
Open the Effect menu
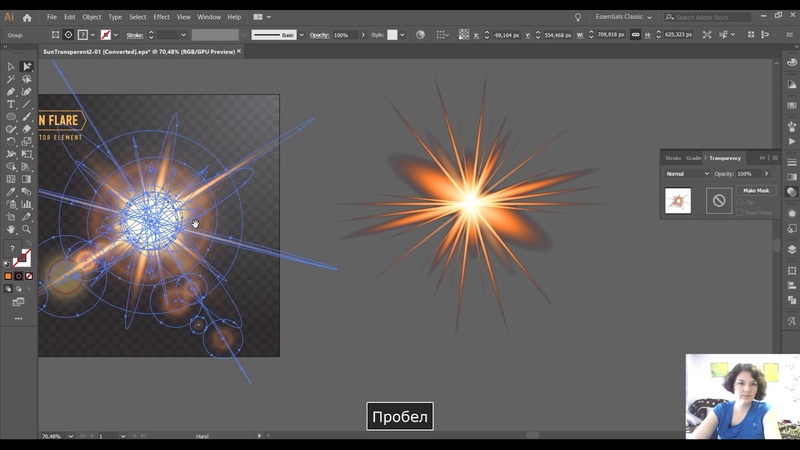(161, 17)
